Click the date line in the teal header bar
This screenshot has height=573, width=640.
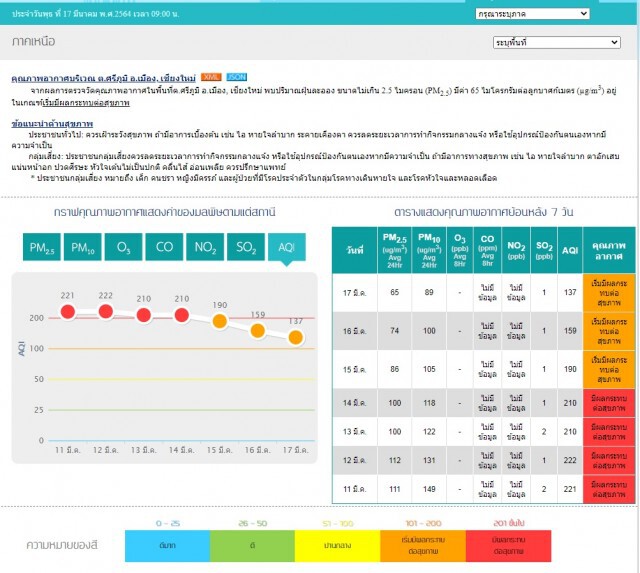point(96,14)
